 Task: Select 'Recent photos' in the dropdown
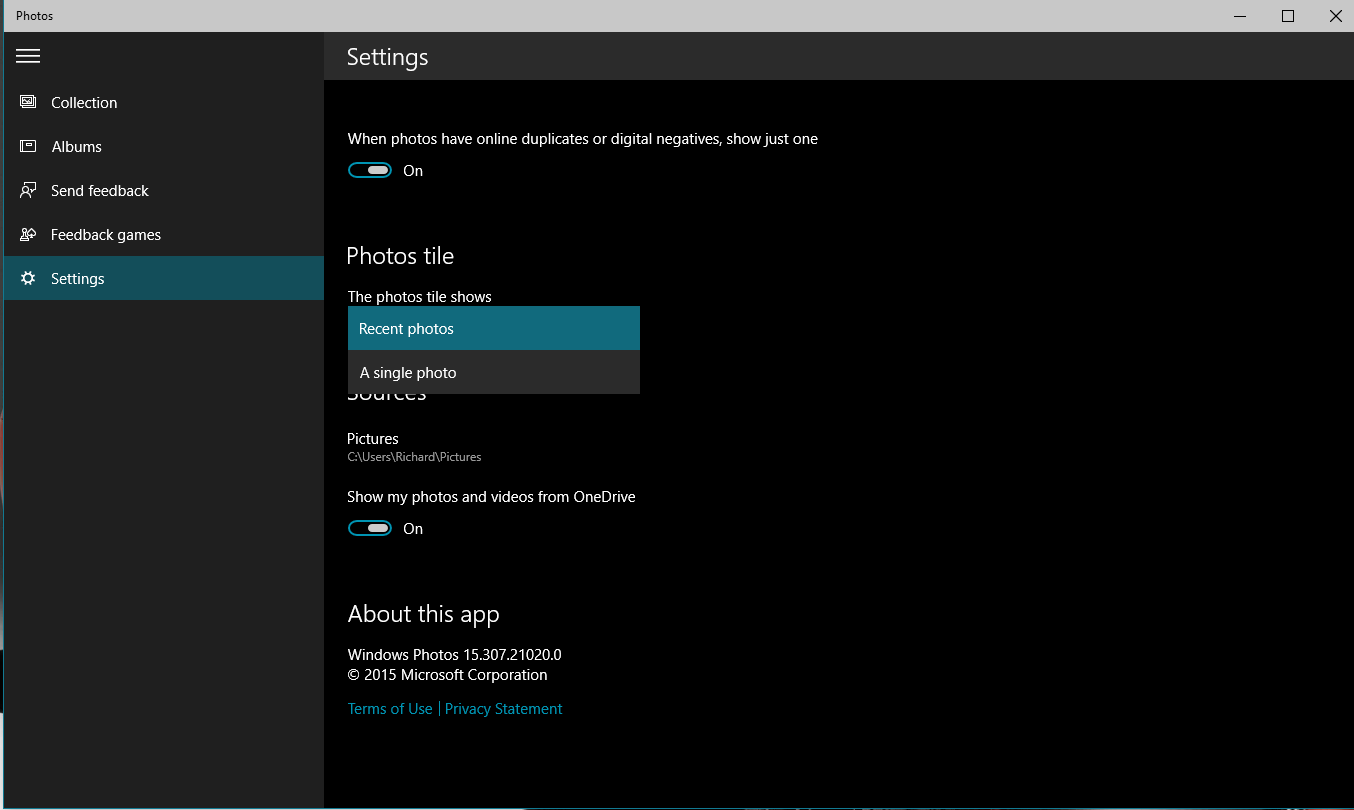point(493,328)
